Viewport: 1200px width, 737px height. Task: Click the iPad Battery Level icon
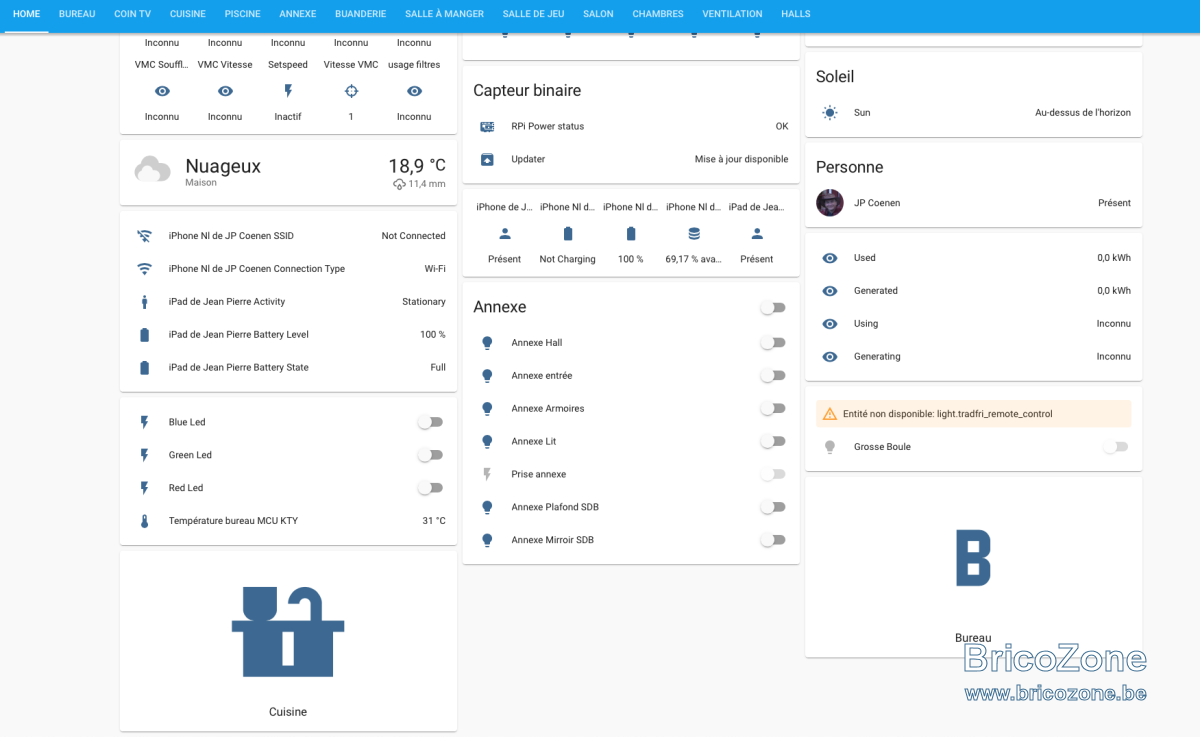tap(145, 335)
